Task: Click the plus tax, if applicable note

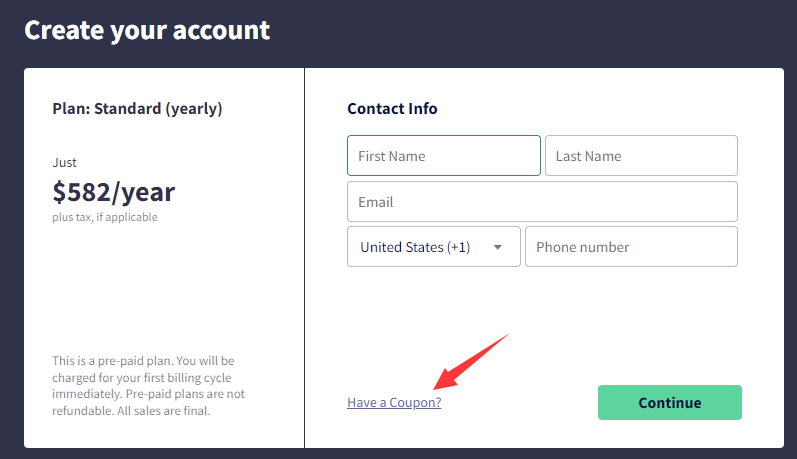Action: 105,217
